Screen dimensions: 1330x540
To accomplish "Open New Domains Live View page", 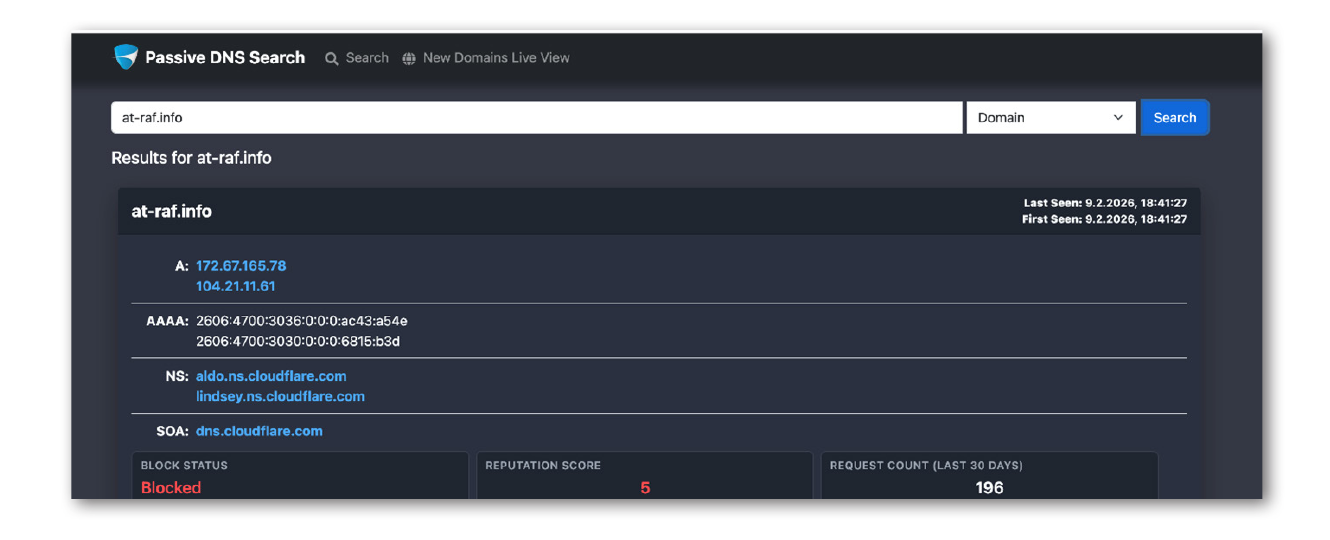I will (495, 58).
